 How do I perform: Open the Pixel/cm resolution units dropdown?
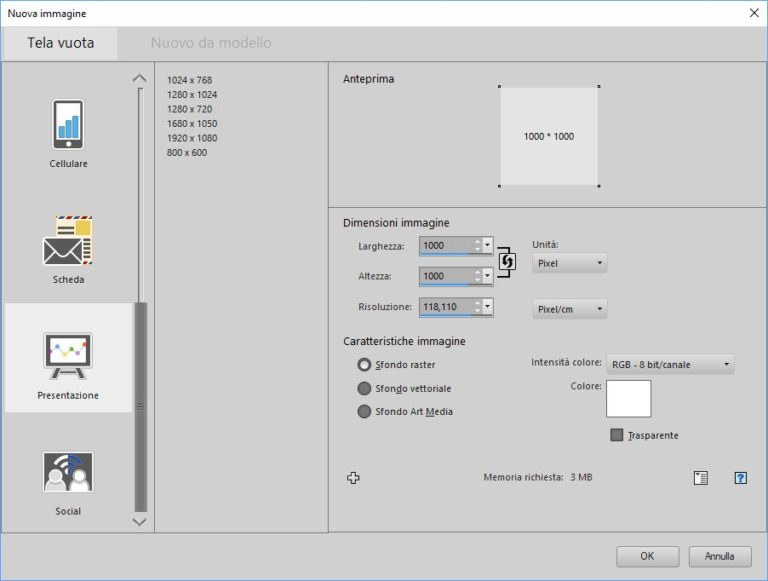point(569,310)
